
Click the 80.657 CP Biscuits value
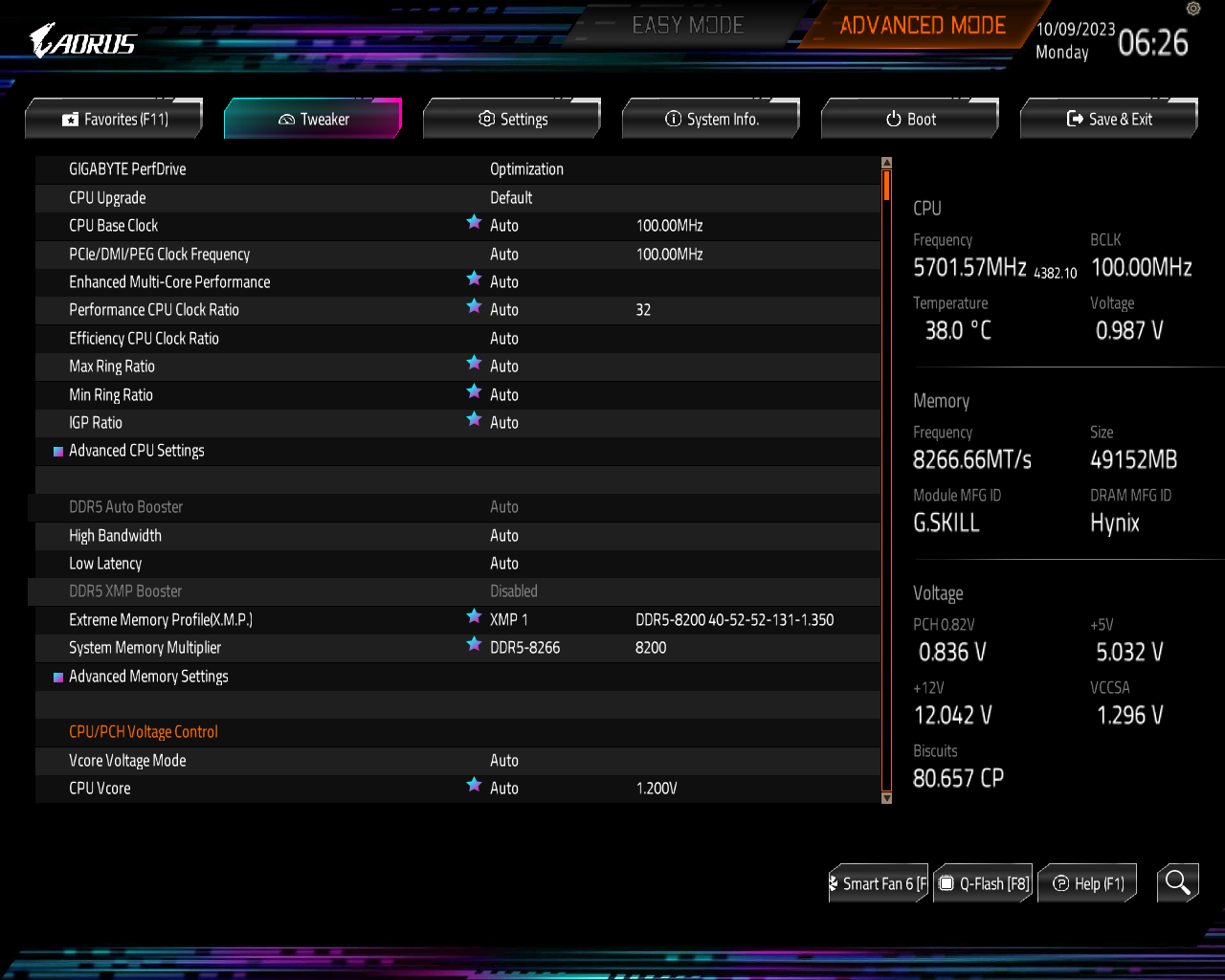pyautogui.click(x=958, y=779)
